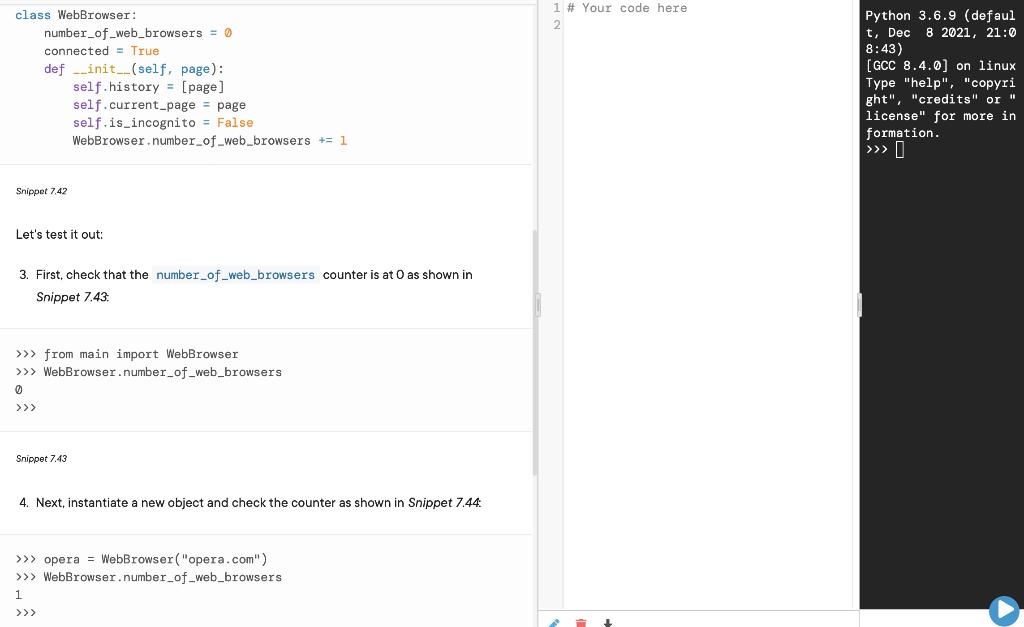Image resolution: width=1024 pixels, height=627 pixels.
Task: Click the step 4 instruction sentence
Action: pyautogui.click(x=250, y=503)
